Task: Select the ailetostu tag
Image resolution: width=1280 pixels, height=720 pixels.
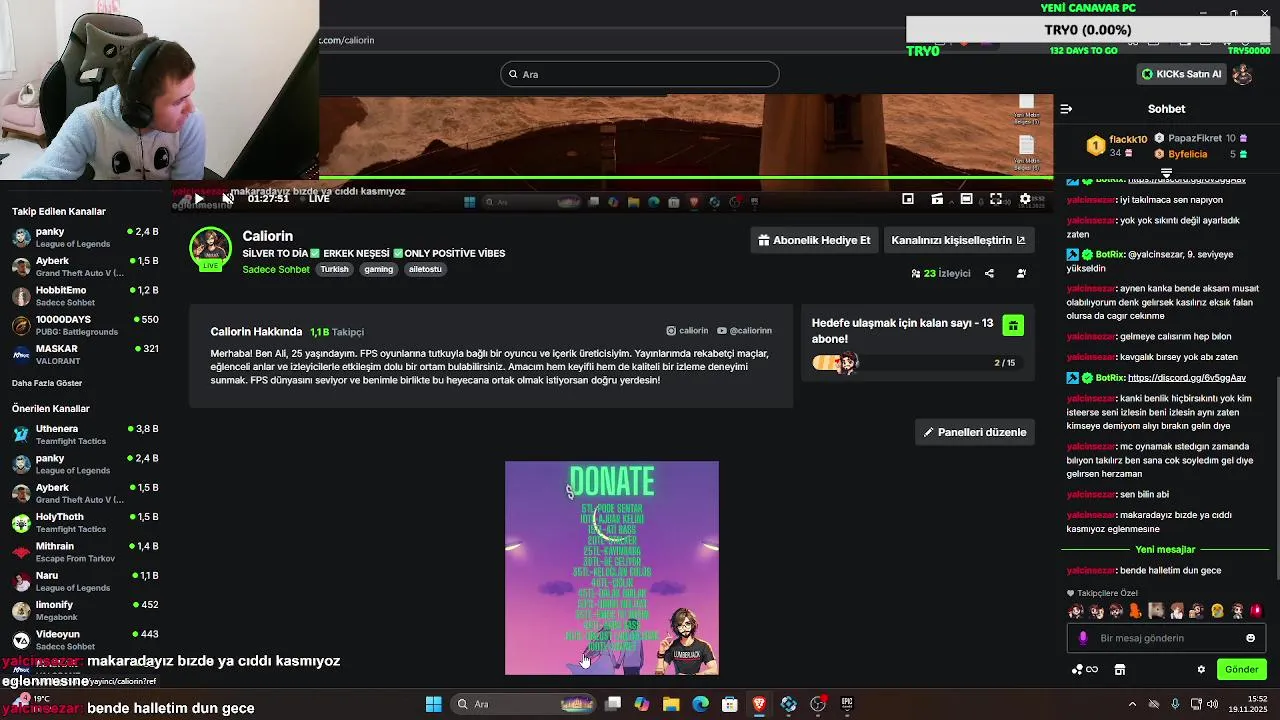Action: pyautogui.click(x=425, y=269)
